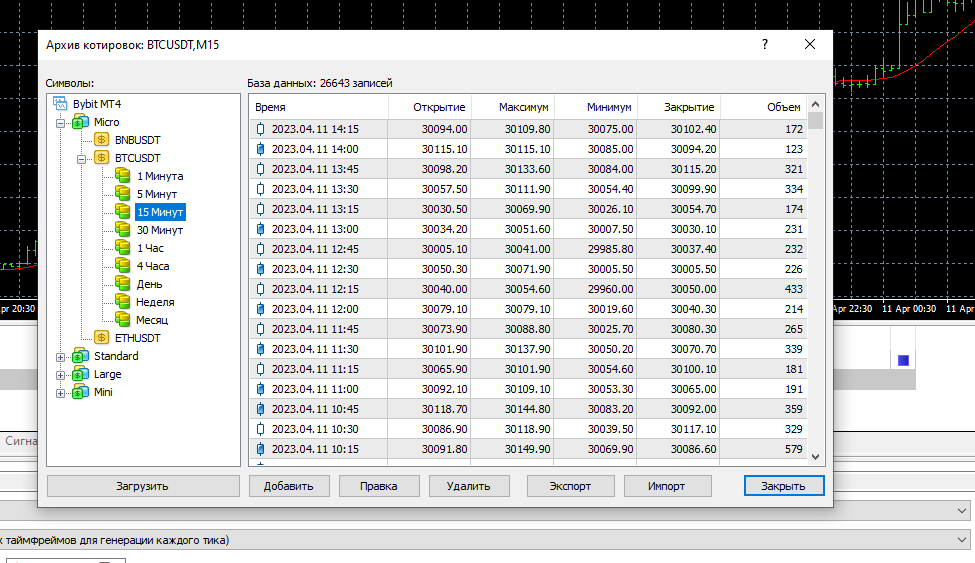
Task: Click the candle icon in row 10:15
Action: pyautogui.click(x=261, y=449)
